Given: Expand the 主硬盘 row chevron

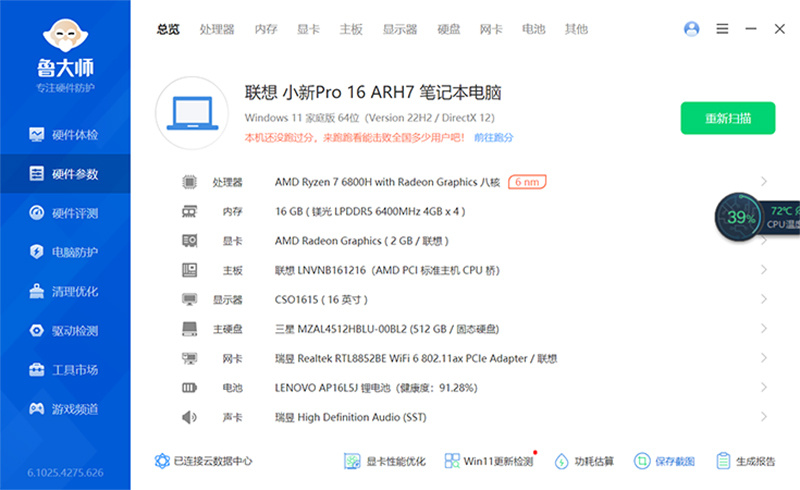Looking at the screenshot, I should tap(764, 328).
